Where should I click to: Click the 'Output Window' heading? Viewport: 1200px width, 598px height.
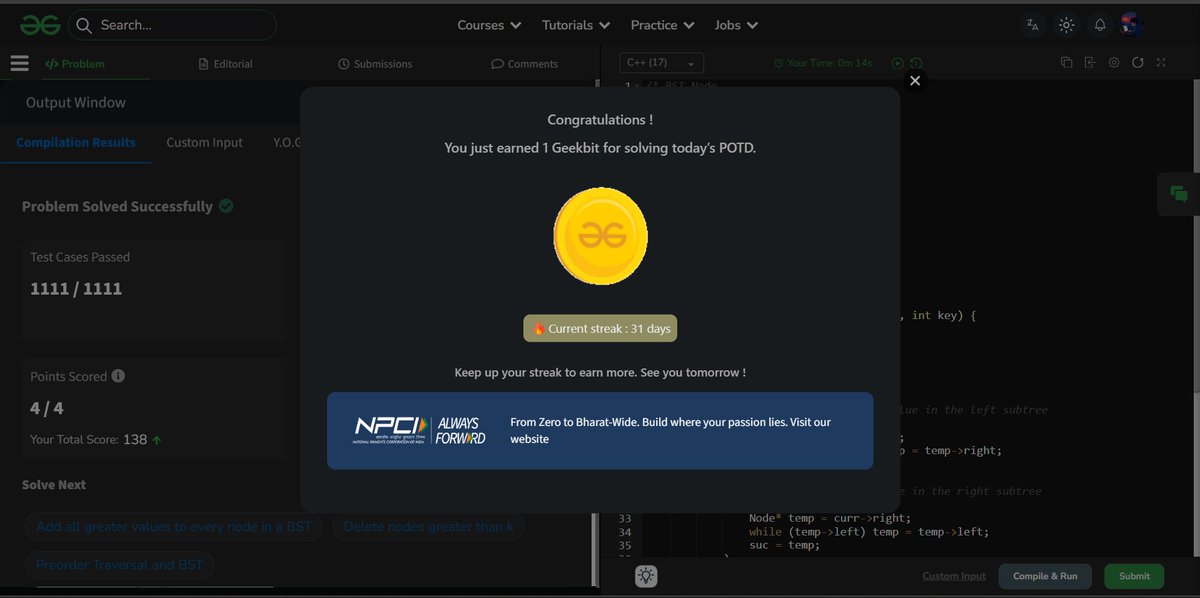point(76,103)
